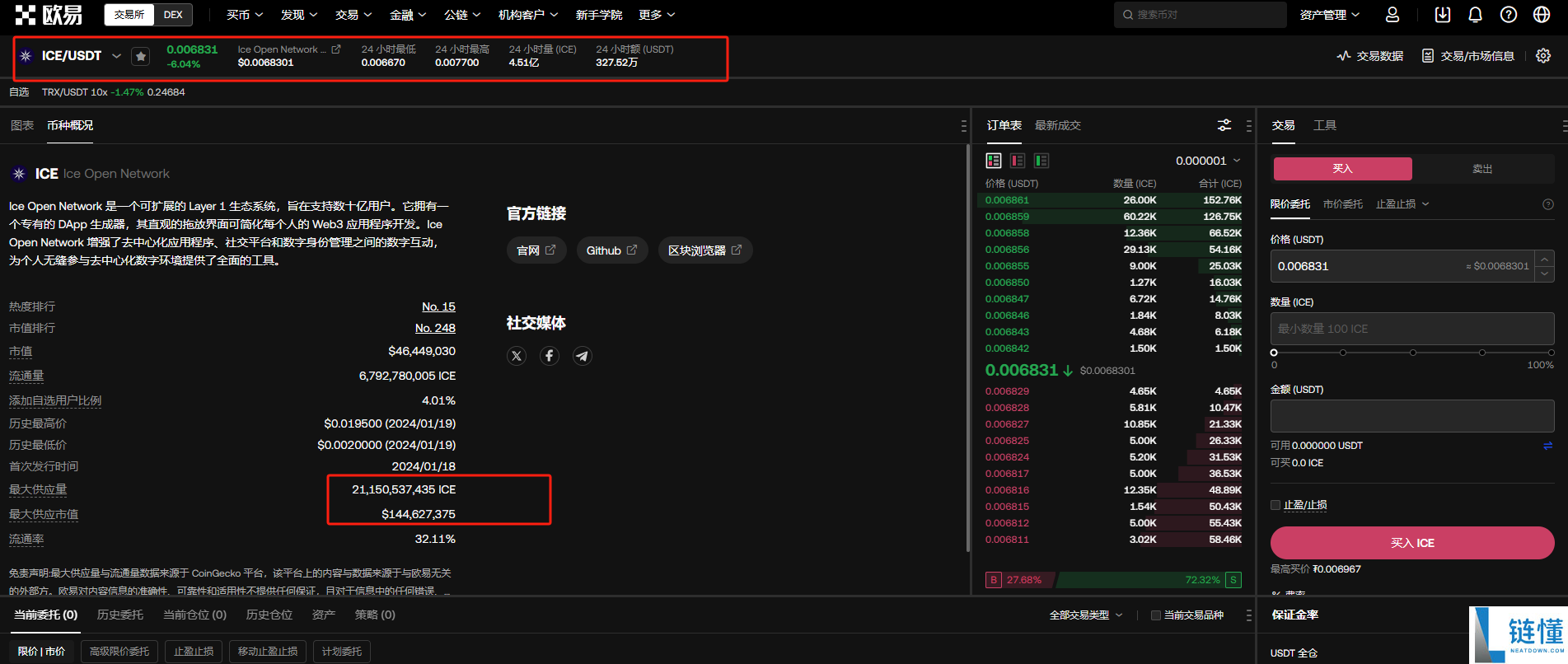Click the transfer swap arrows beside available USDT

[x=1547, y=446]
